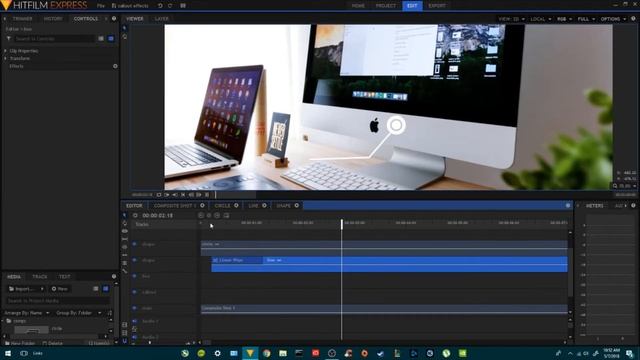Toggle the gray view-mode button in Controls panel

pos(101,38)
